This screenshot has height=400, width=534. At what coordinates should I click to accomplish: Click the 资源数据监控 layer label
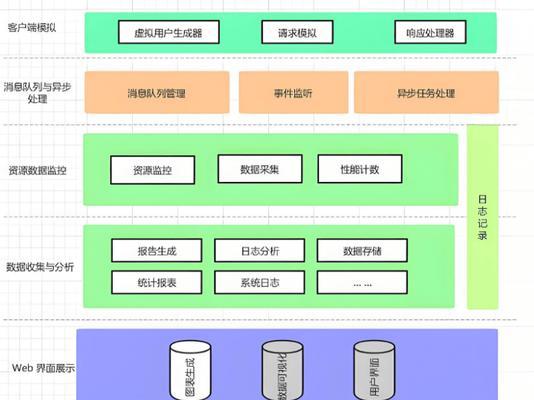point(37,170)
